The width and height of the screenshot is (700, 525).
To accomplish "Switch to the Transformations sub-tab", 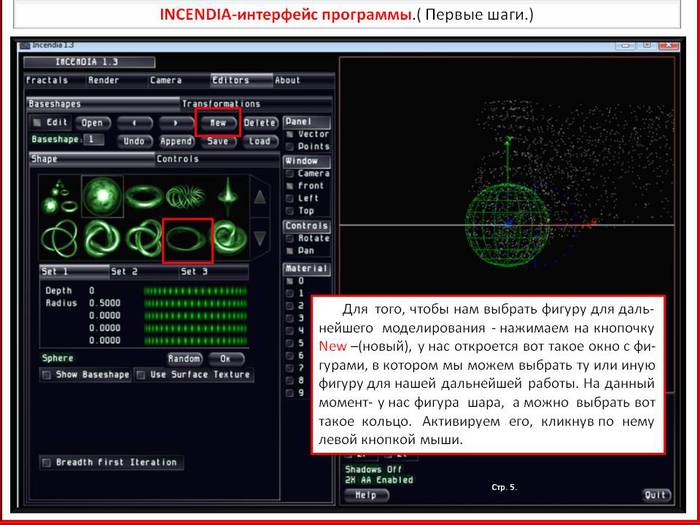I will [256, 104].
